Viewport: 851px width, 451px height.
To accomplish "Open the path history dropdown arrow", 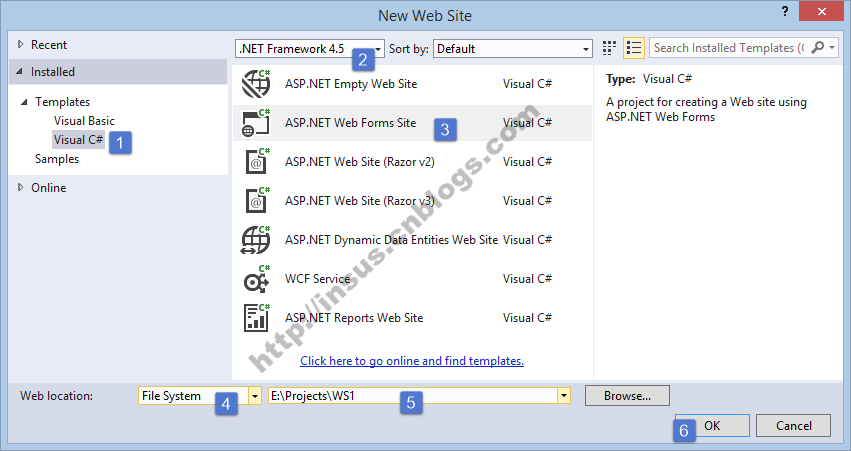I will (564, 396).
